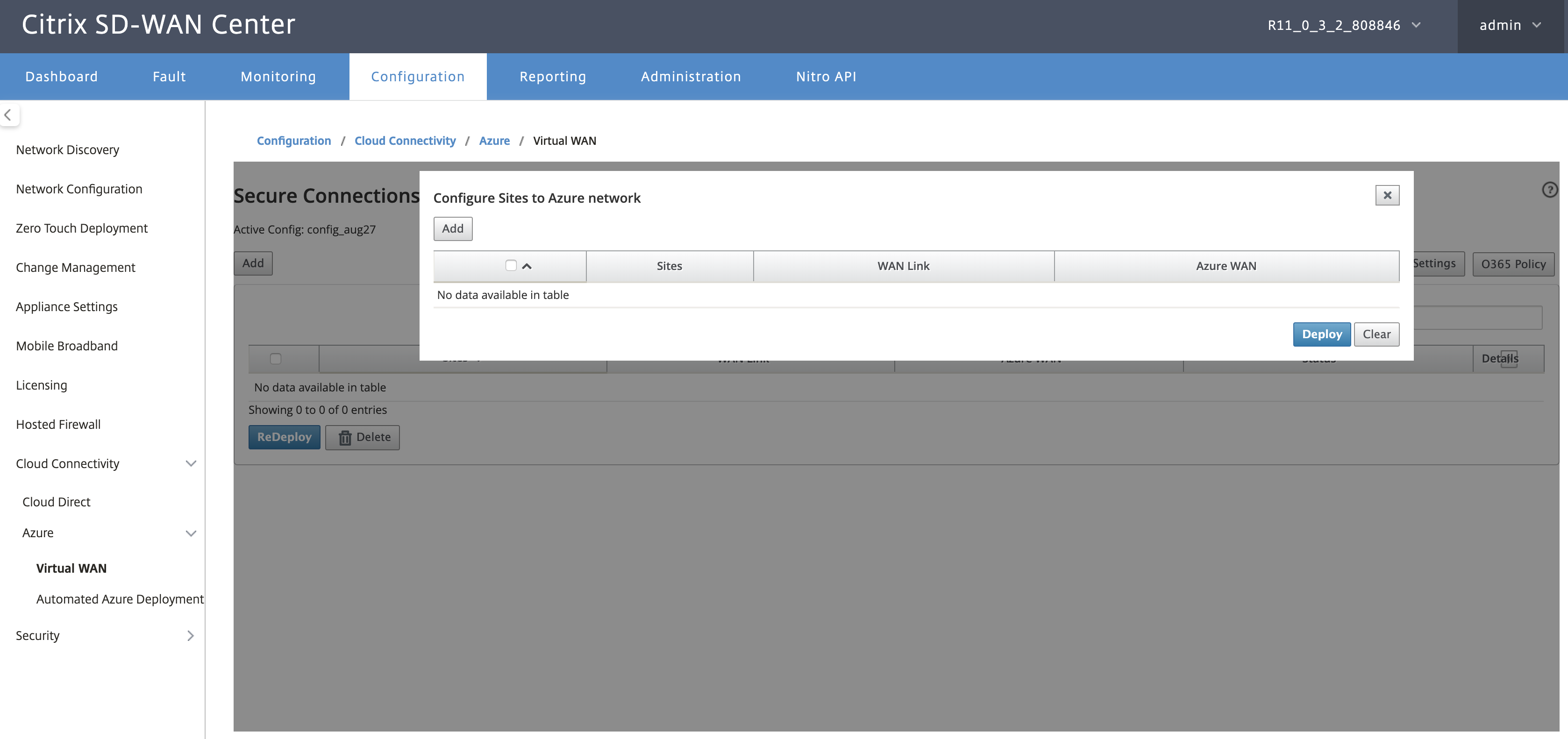This screenshot has width=1568, height=739.
Task: Click the Delete button with the trash icon
Action: [x=362, y=437]
